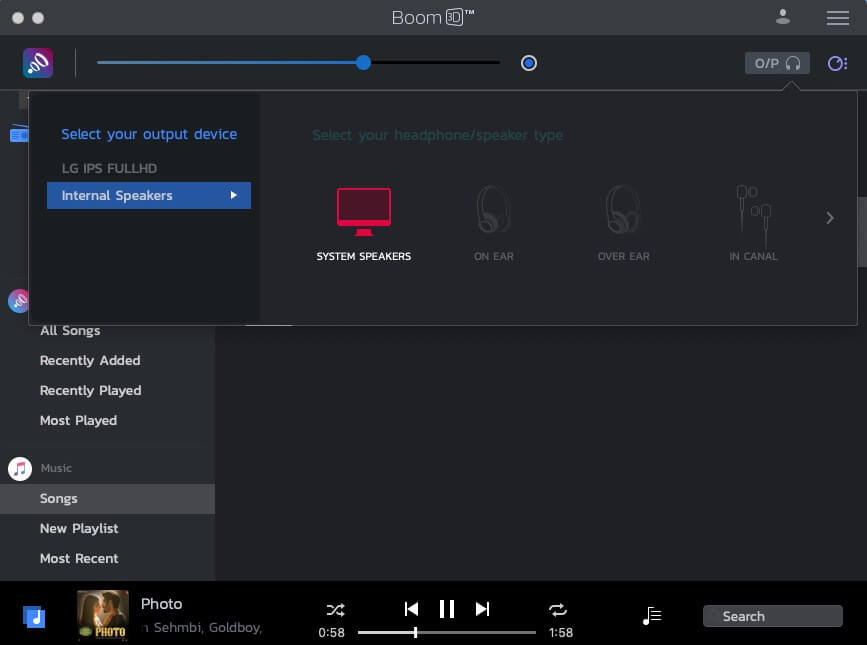Expand Internal Speakers submenu arrow

[x=234, y=195]
